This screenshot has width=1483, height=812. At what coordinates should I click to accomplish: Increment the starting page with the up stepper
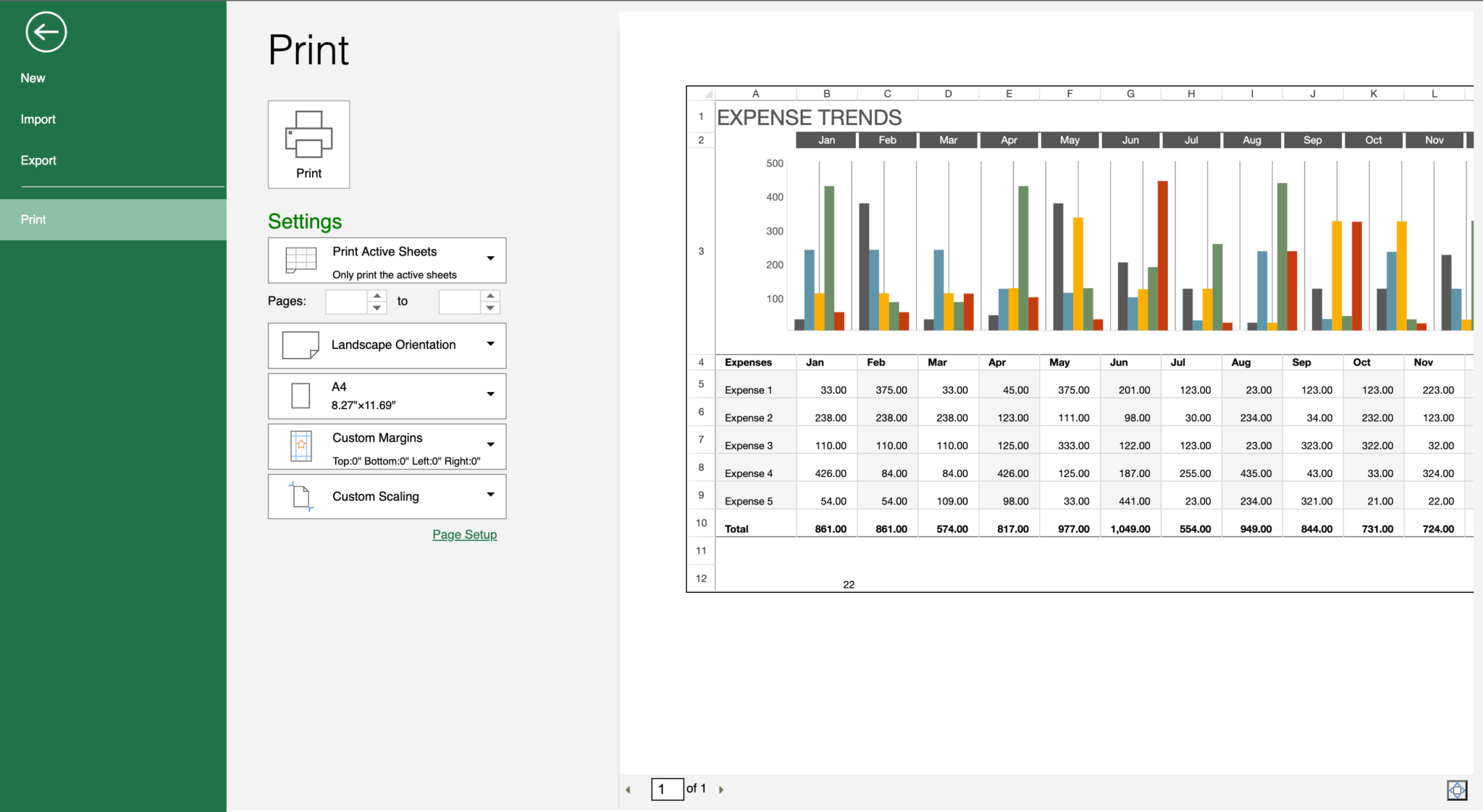point(377,295)
